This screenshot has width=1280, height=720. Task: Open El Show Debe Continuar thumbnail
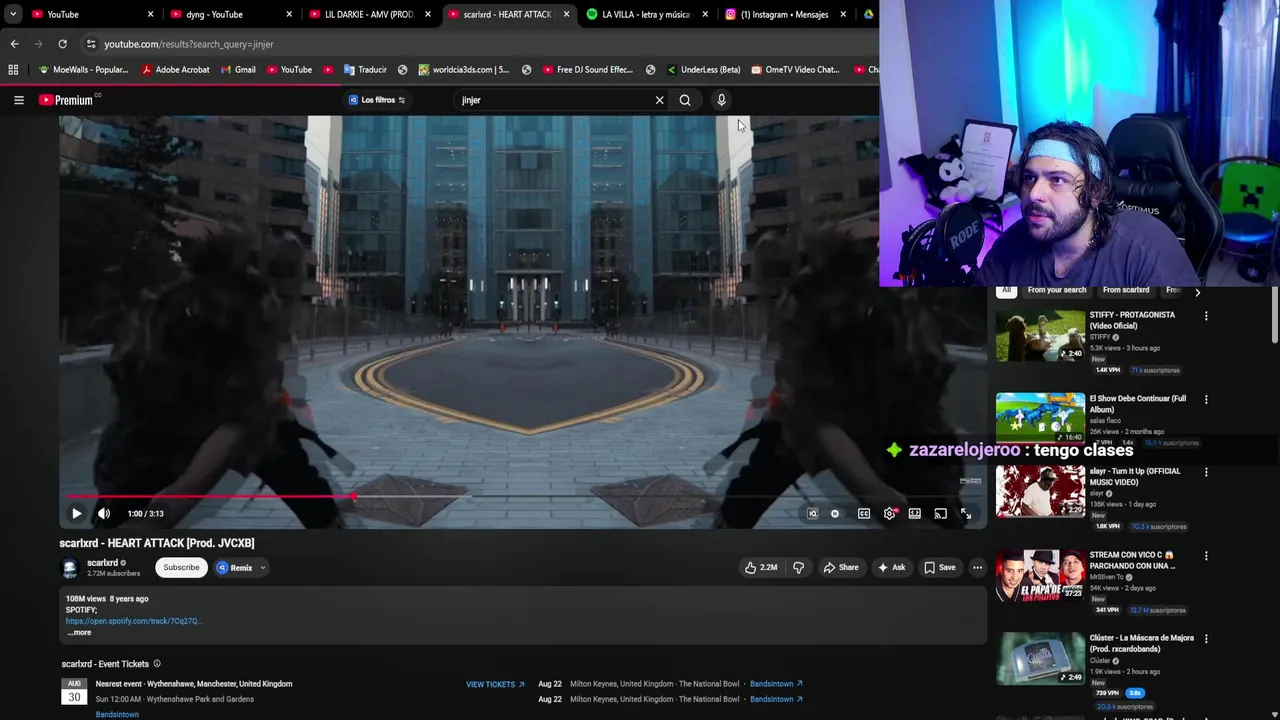[x=1040, y=417]
